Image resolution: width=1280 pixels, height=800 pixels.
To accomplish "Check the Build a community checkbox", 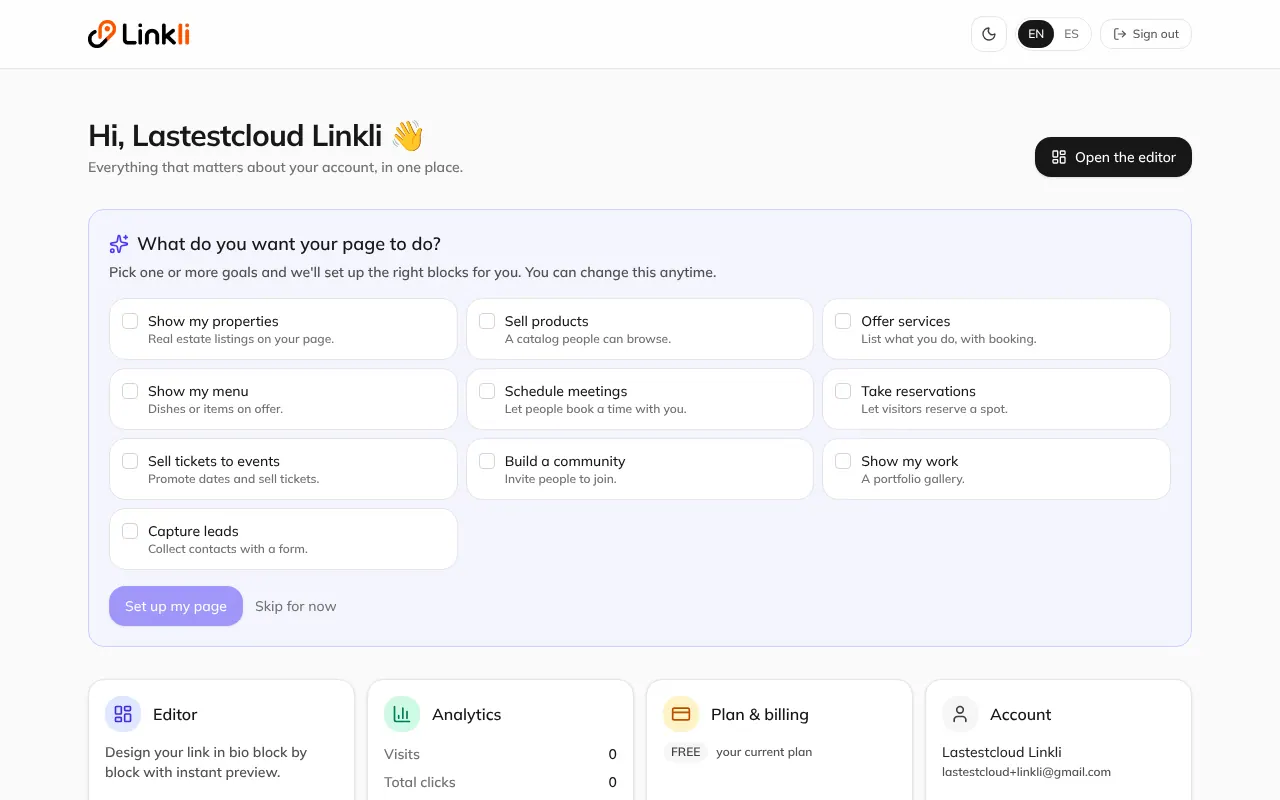I will pyautogui.click(x=487, y=461).
